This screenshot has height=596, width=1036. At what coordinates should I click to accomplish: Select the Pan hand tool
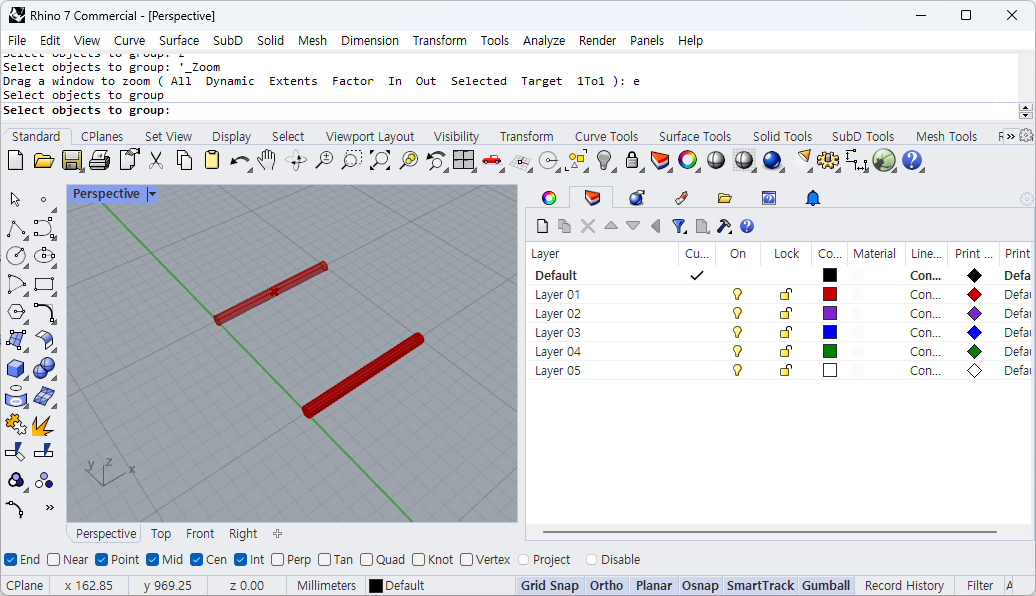click(267, 161)
